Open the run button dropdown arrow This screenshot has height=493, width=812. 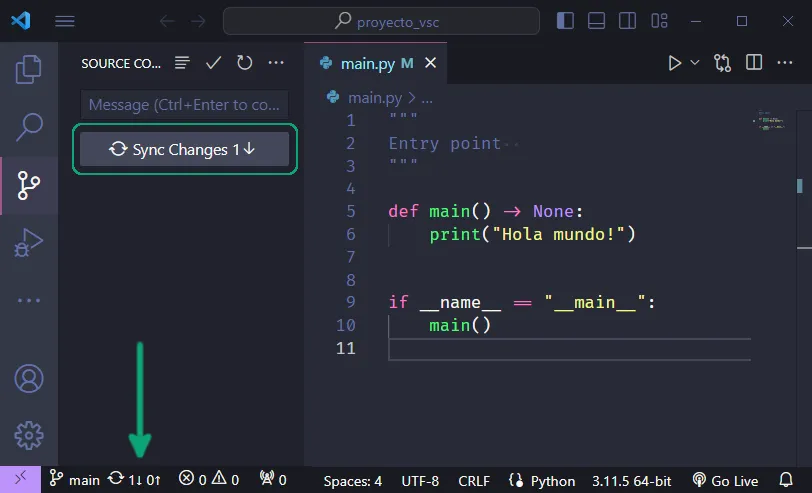coord(695,63)
